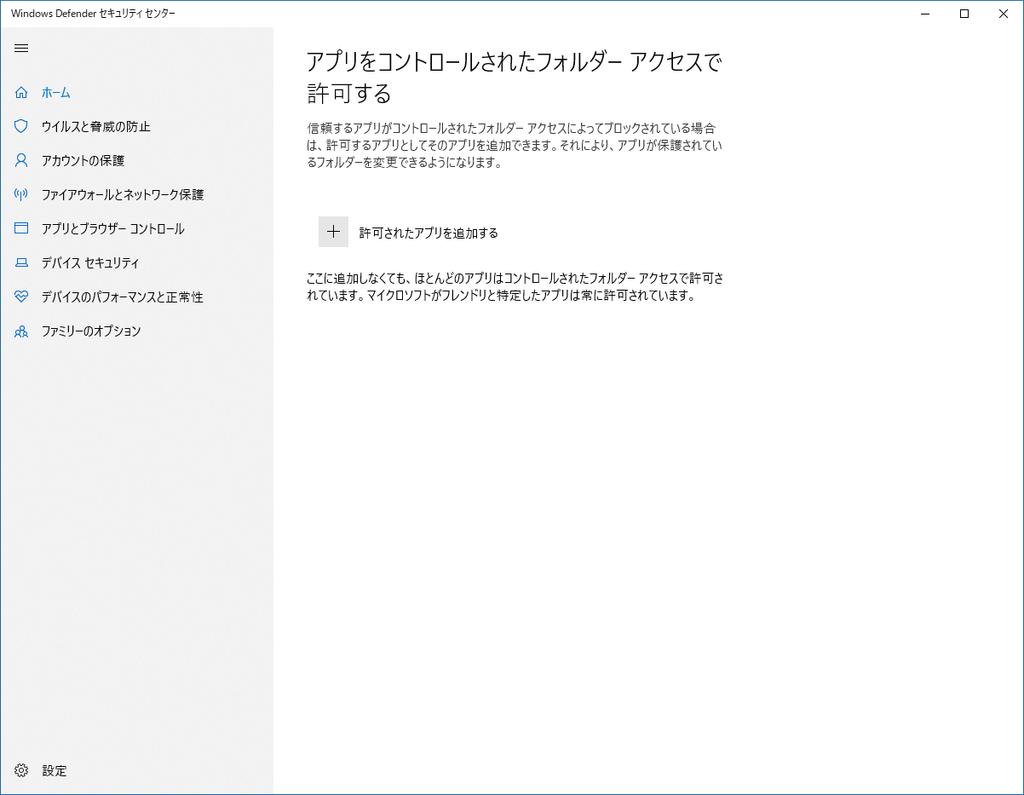The height and width of the screenshot is (795, 1024).
Task: Click the window title Windows Defender セキュリティ センター
Action: (93, 13)
